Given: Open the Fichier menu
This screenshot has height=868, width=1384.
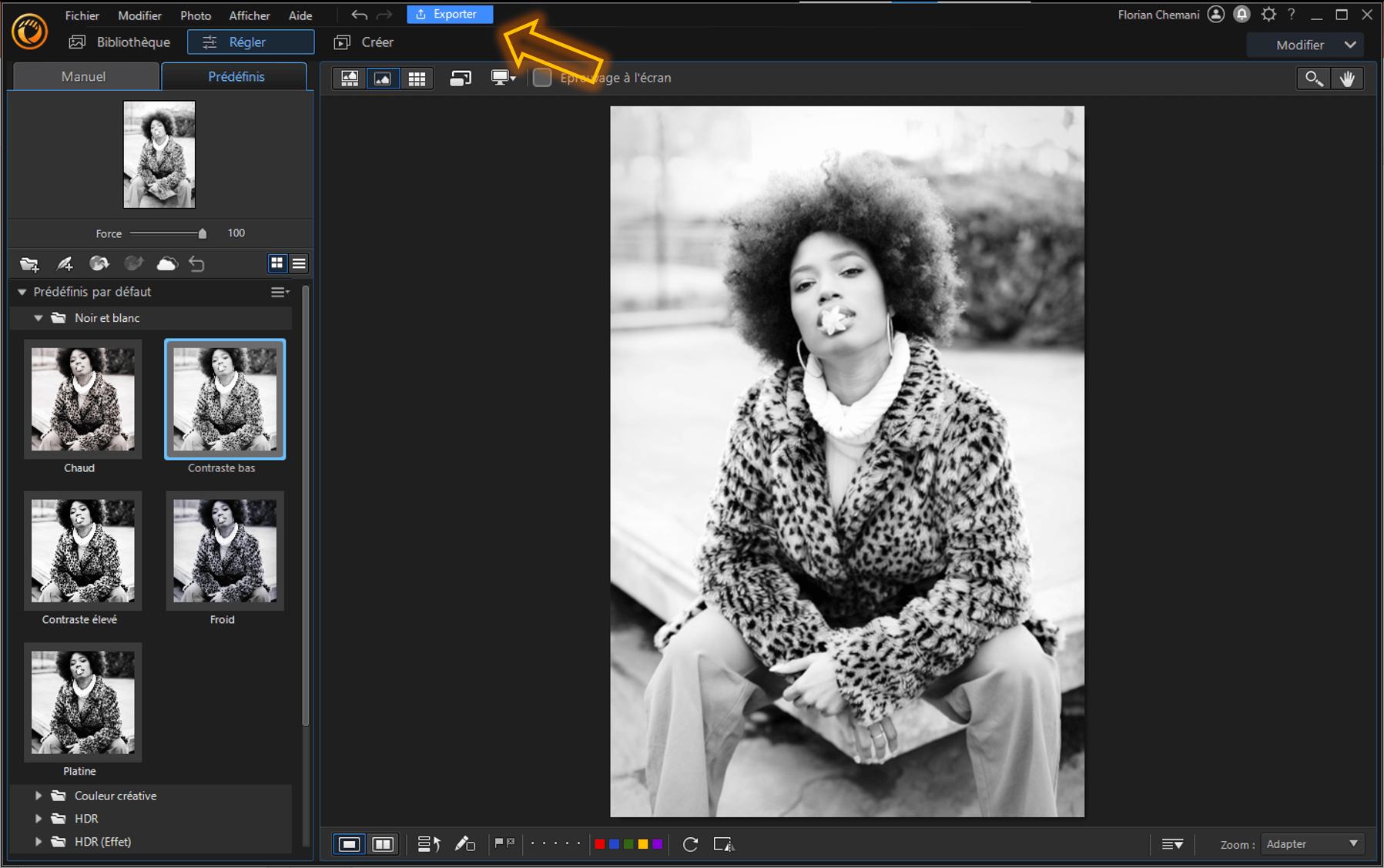Looking at the screenshot, I should click(82, 15).
